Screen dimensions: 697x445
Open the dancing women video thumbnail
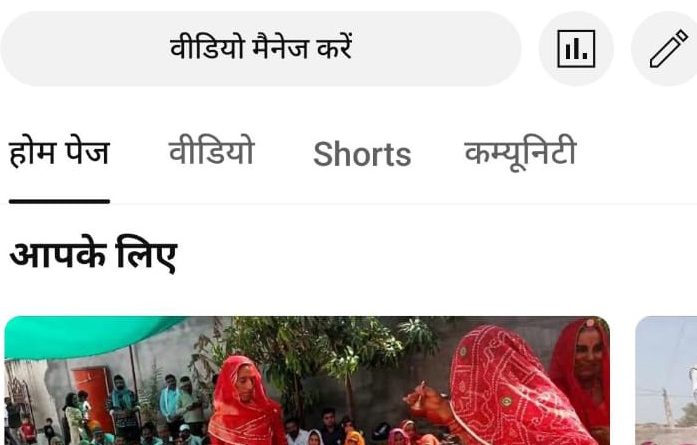pos(307,381)
